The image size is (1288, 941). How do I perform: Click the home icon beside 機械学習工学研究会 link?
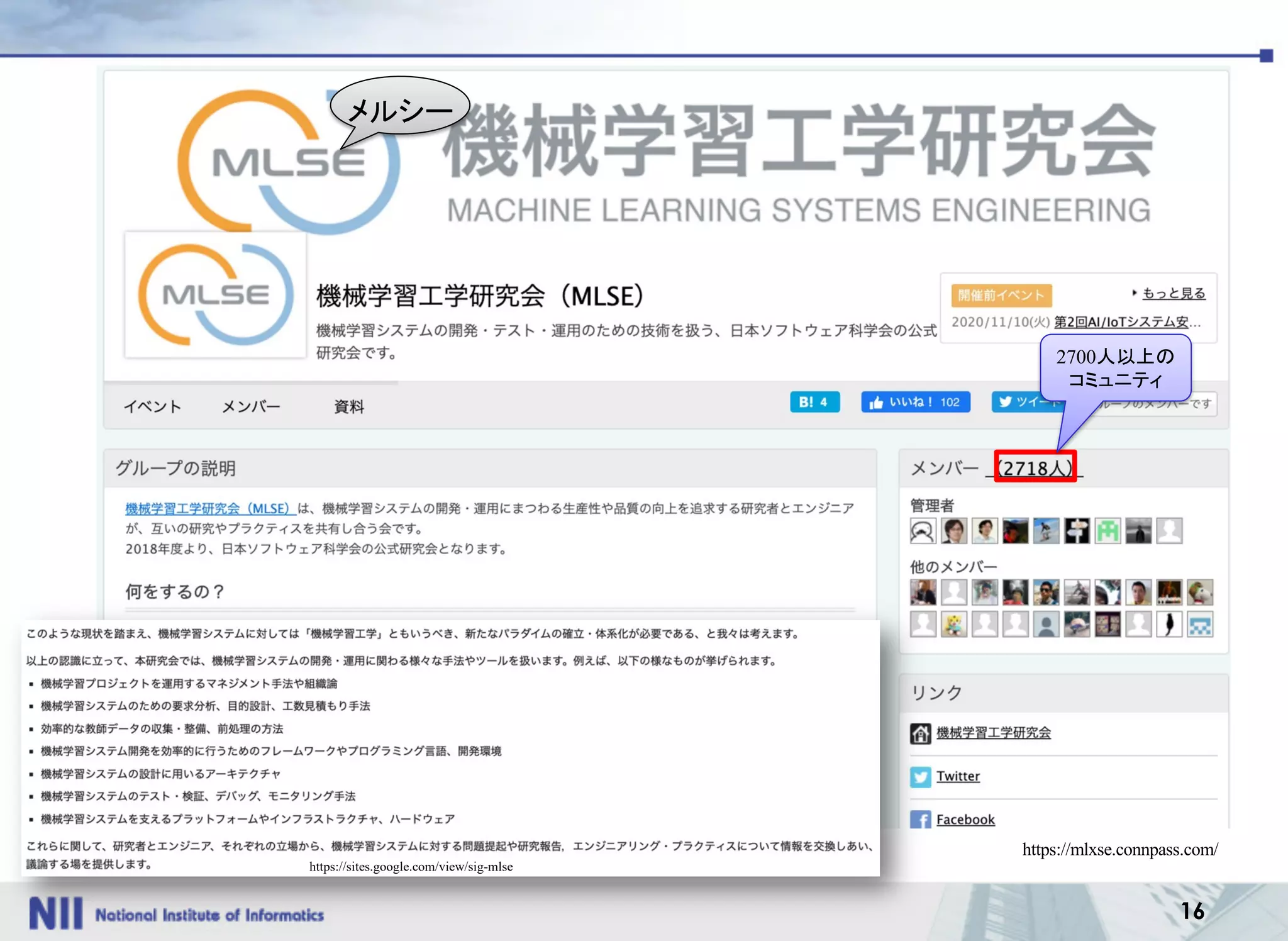pos(921,733)
